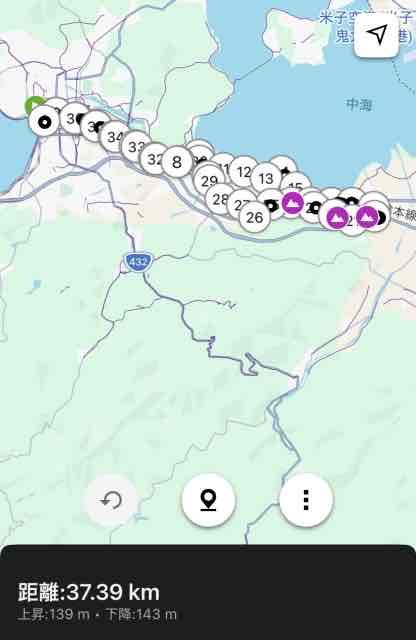Tap waypoint marker 13

pos(266,178)
